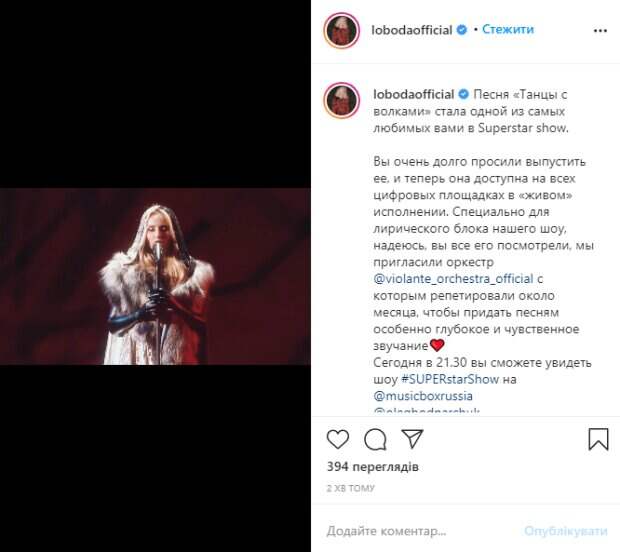View the 394 переглядів count

pyautogui.click(x=372, y=467)
